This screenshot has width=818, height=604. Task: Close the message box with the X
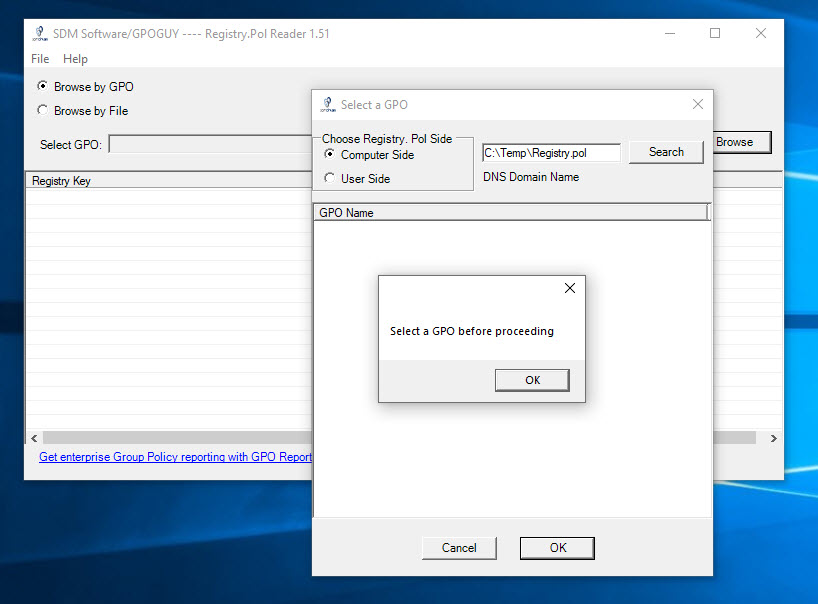570,288
